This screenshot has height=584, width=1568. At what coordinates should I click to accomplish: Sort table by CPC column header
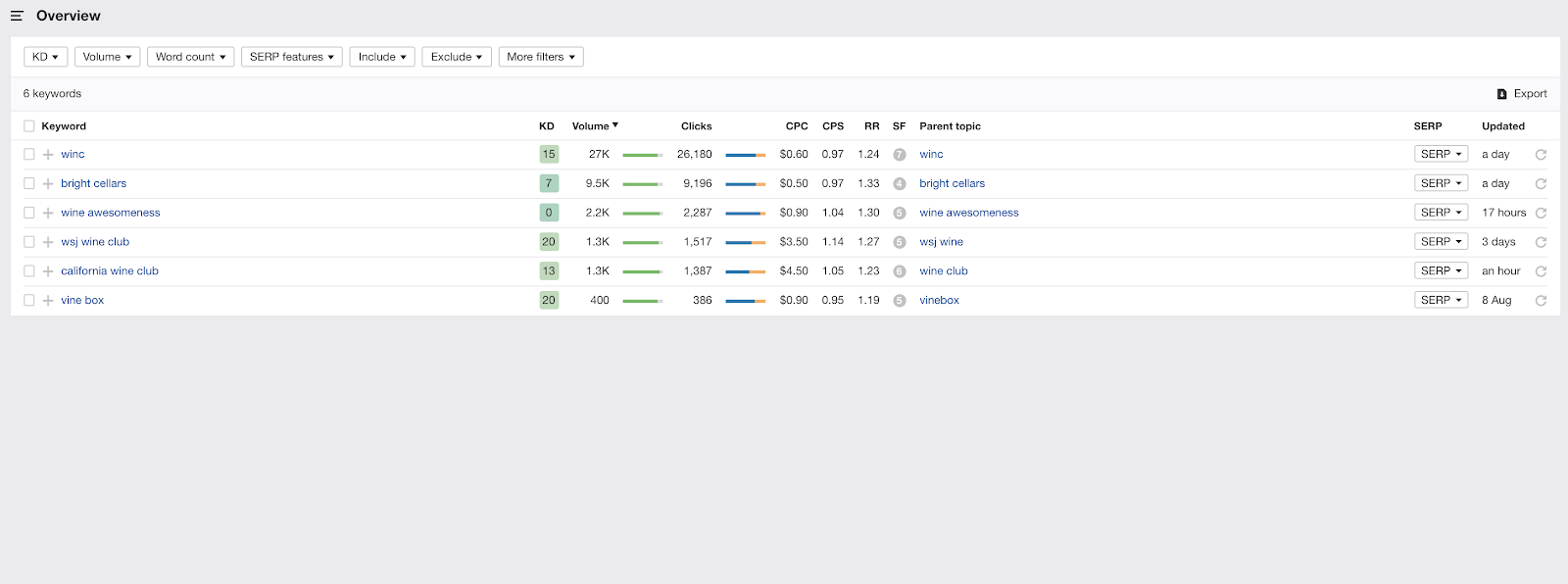(797, 126)
